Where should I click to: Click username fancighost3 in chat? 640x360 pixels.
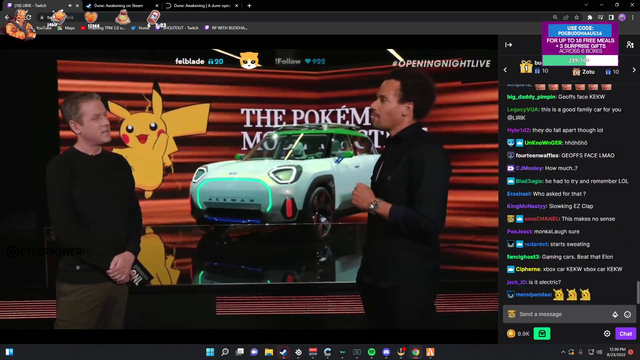point(523,257)
